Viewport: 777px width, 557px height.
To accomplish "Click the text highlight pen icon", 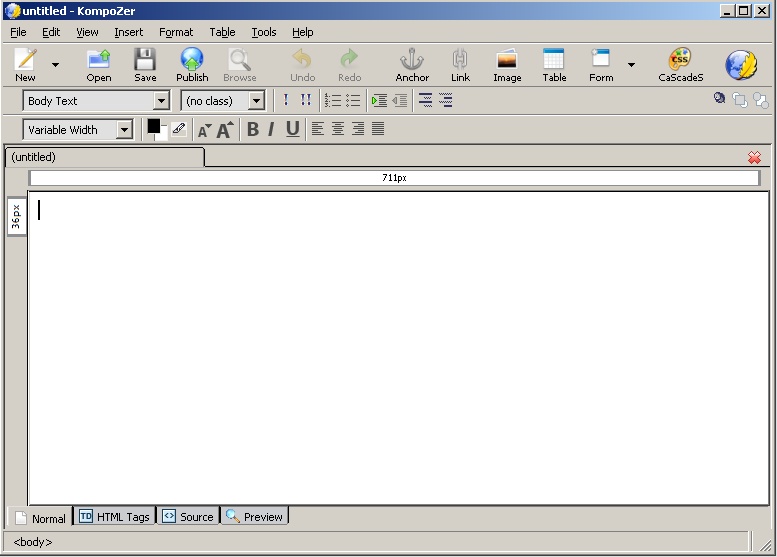I will pyautogui.click(x=178, y=129).
